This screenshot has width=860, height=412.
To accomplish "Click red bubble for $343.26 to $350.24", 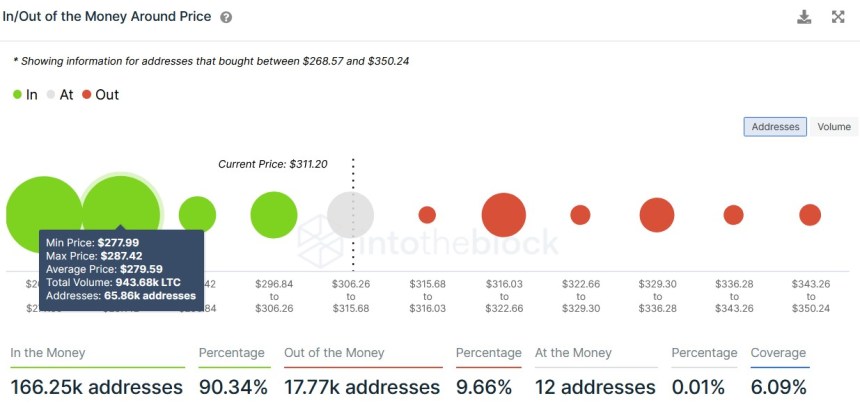I will (810, 215).
